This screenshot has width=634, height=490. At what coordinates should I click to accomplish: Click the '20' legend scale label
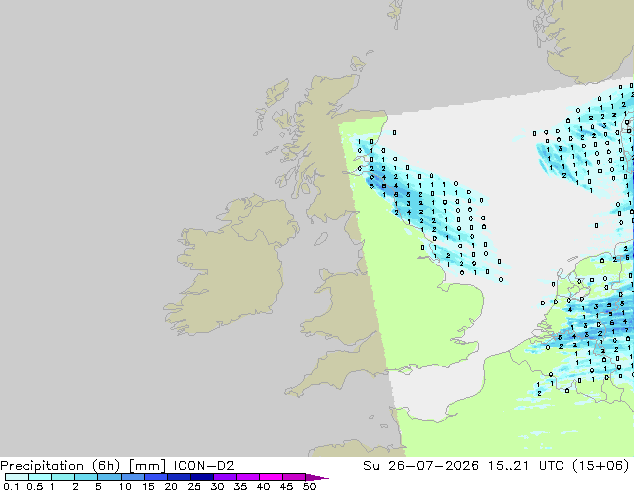(171, 486)
